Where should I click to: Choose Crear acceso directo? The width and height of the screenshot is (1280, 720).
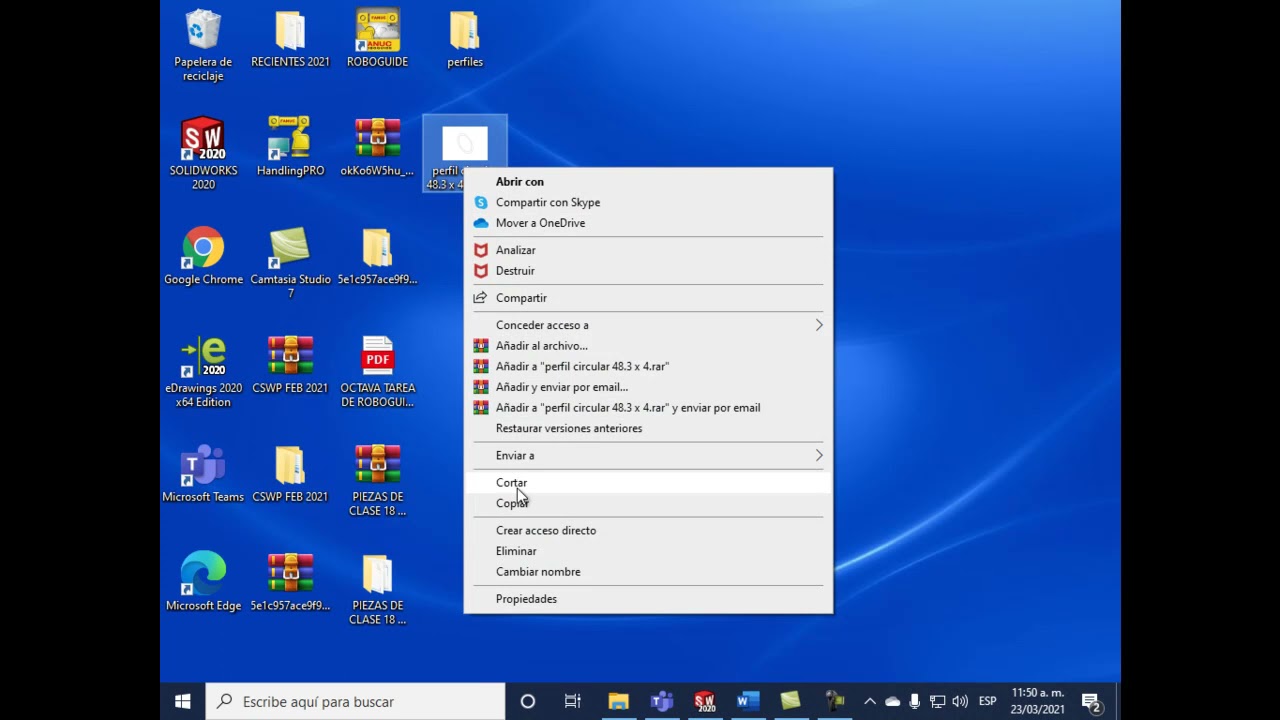tap(648, 530)
